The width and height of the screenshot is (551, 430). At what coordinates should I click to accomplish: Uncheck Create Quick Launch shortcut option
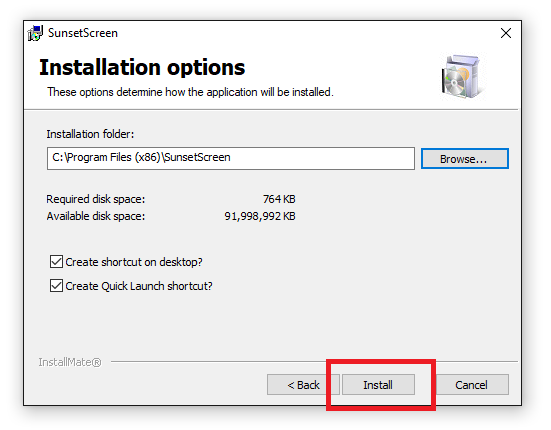coord(56,286)
